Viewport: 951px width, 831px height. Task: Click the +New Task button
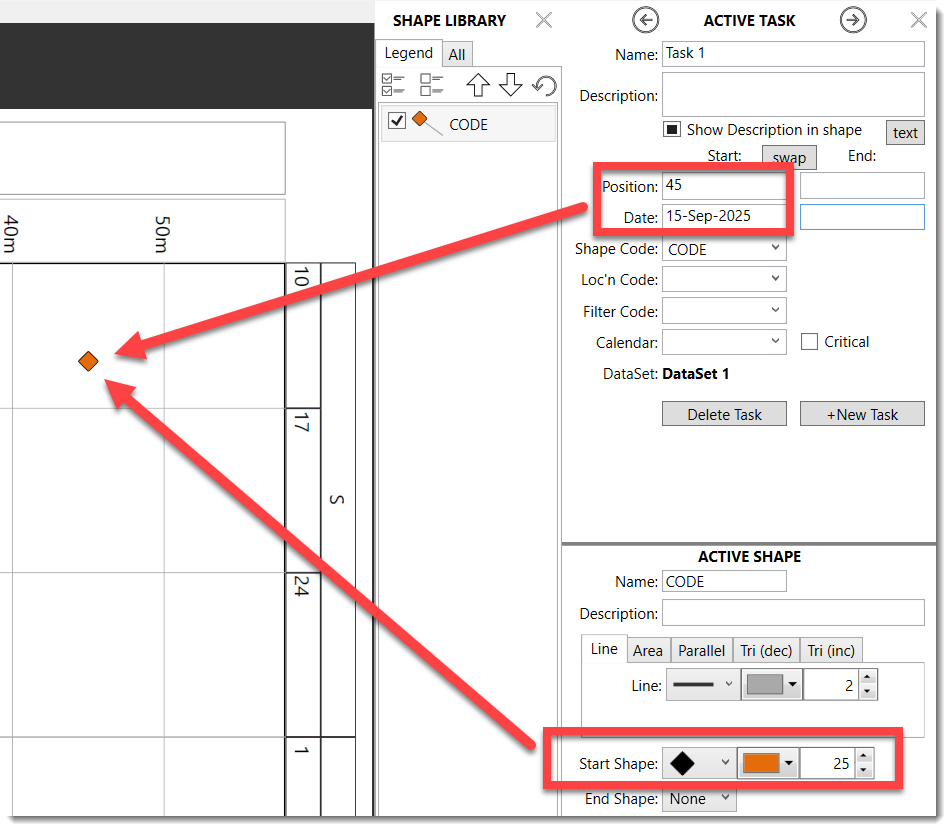point(862,414)
